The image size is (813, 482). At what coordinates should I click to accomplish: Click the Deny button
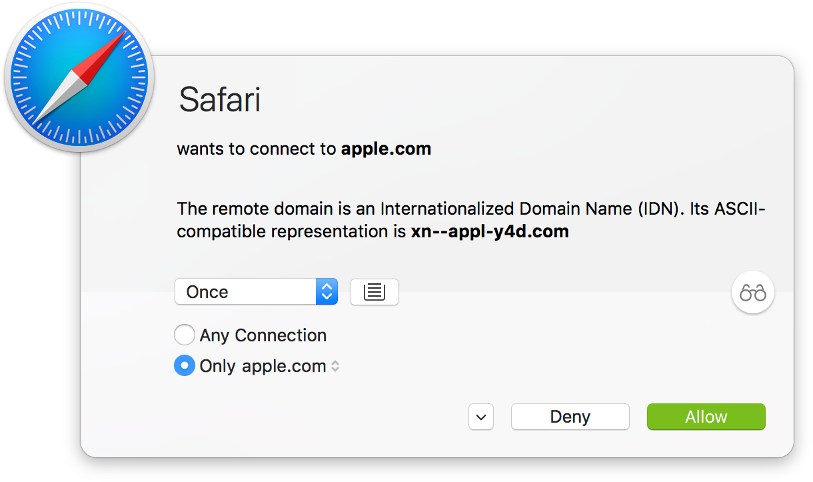point(570,417)
